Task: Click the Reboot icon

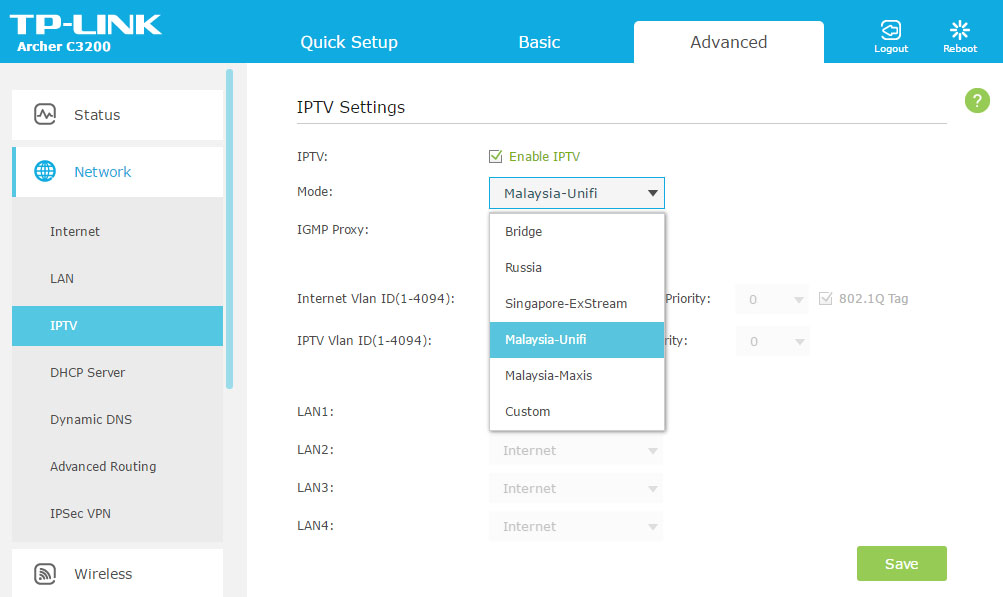Action: tap(960, 30)
